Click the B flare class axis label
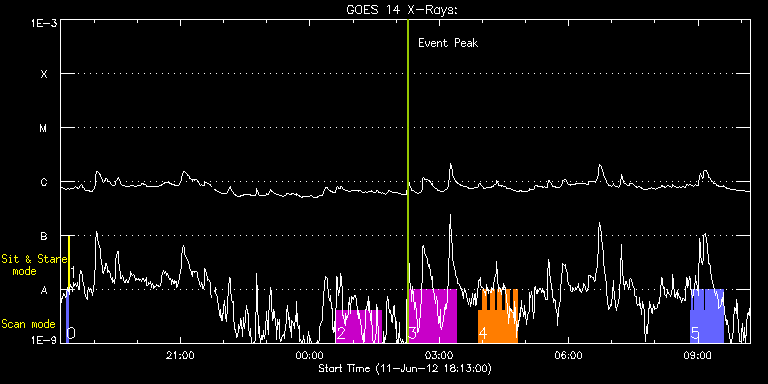The image size is (768, 384). click(44, 236)
